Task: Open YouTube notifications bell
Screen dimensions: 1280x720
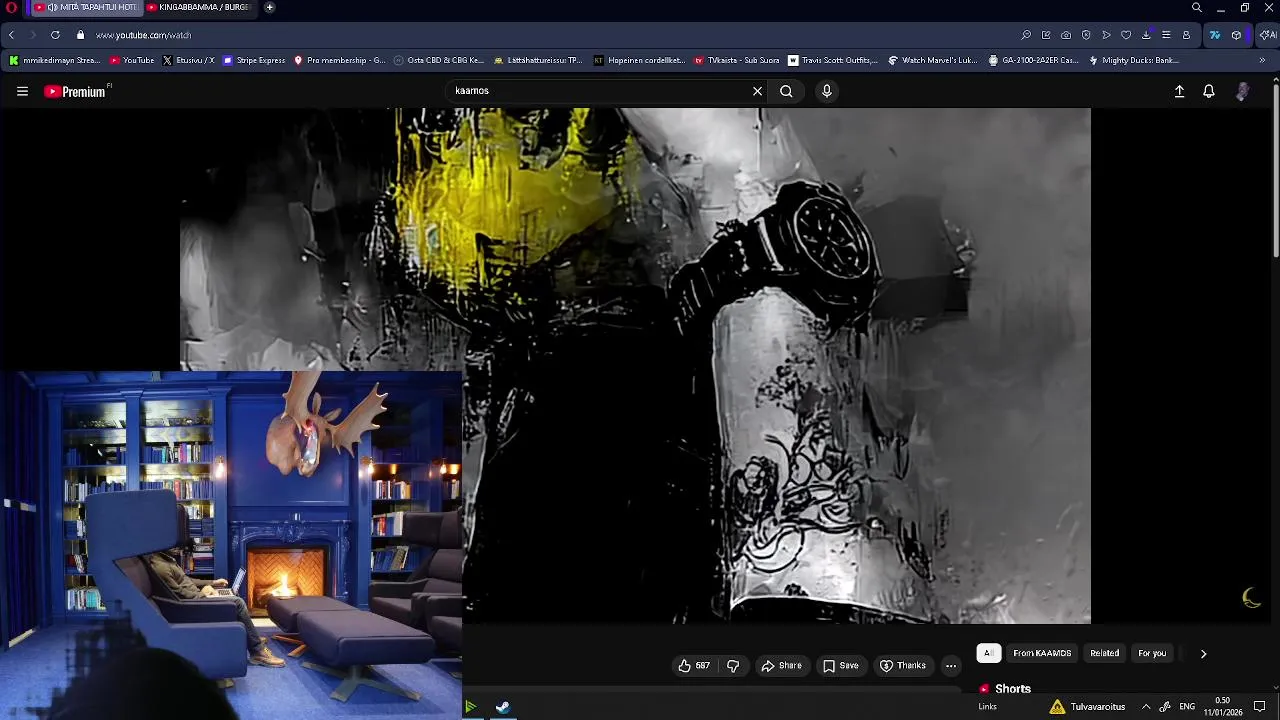Action: tap(1209, 91)
